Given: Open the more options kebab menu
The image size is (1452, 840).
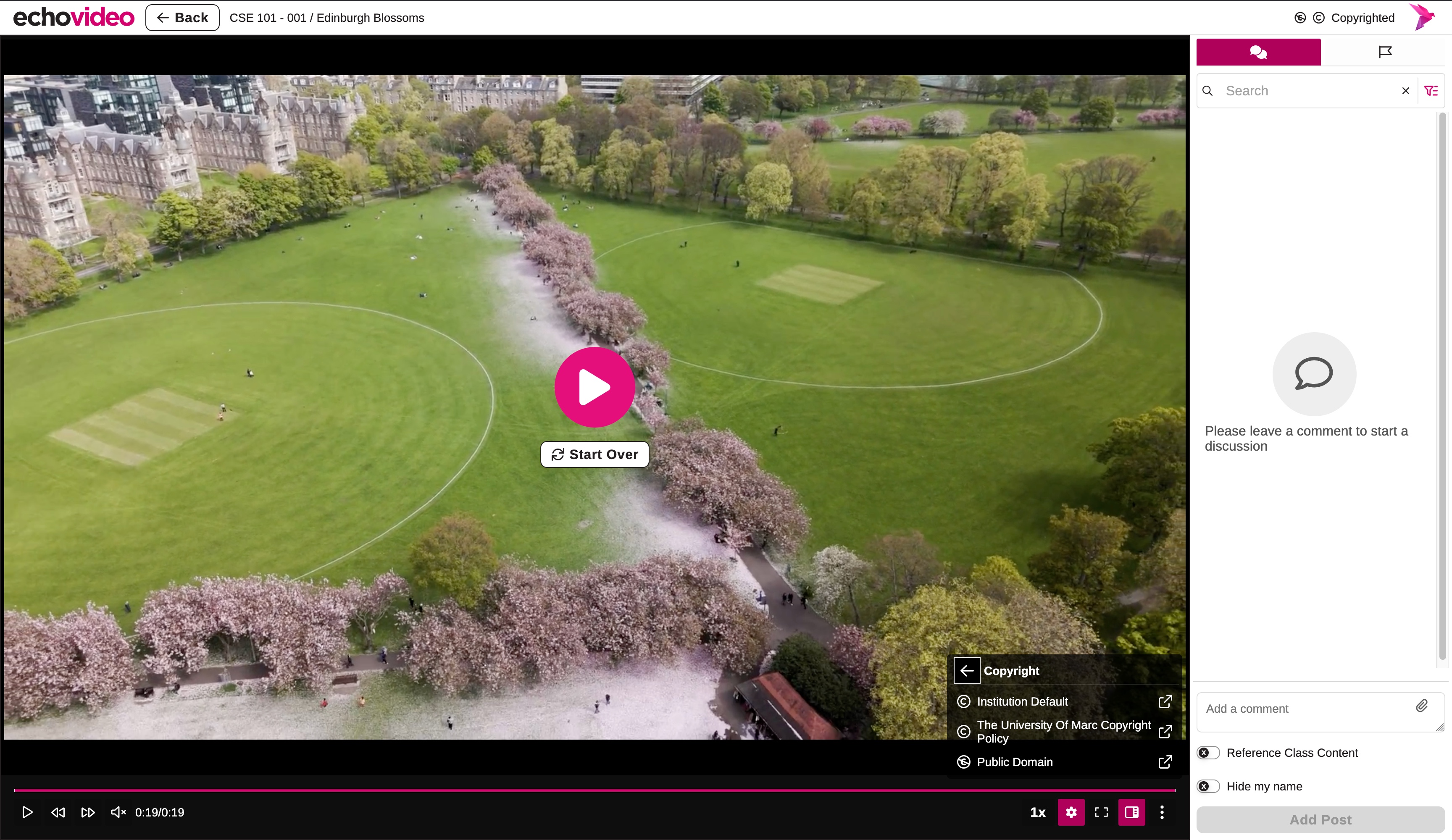Looking at the screenshot, I should point(1162,812).
